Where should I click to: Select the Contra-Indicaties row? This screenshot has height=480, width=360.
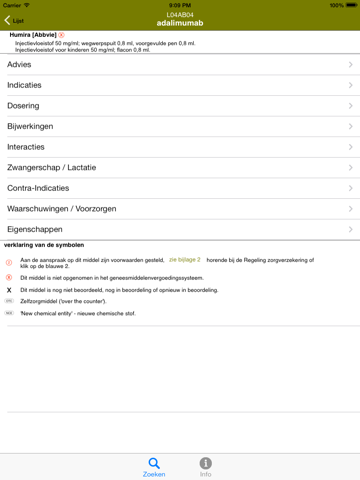click(x=180, y=188)
